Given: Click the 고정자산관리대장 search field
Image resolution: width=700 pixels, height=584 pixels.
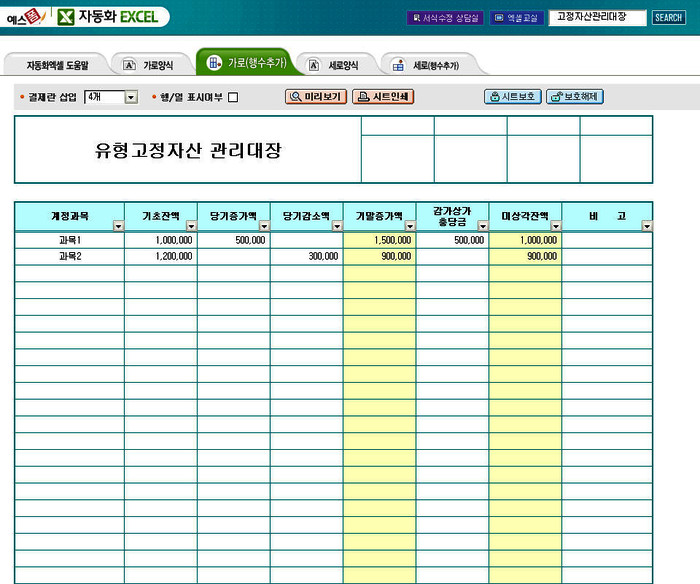Looking at the screenshot, I should [x=597, y=18].
